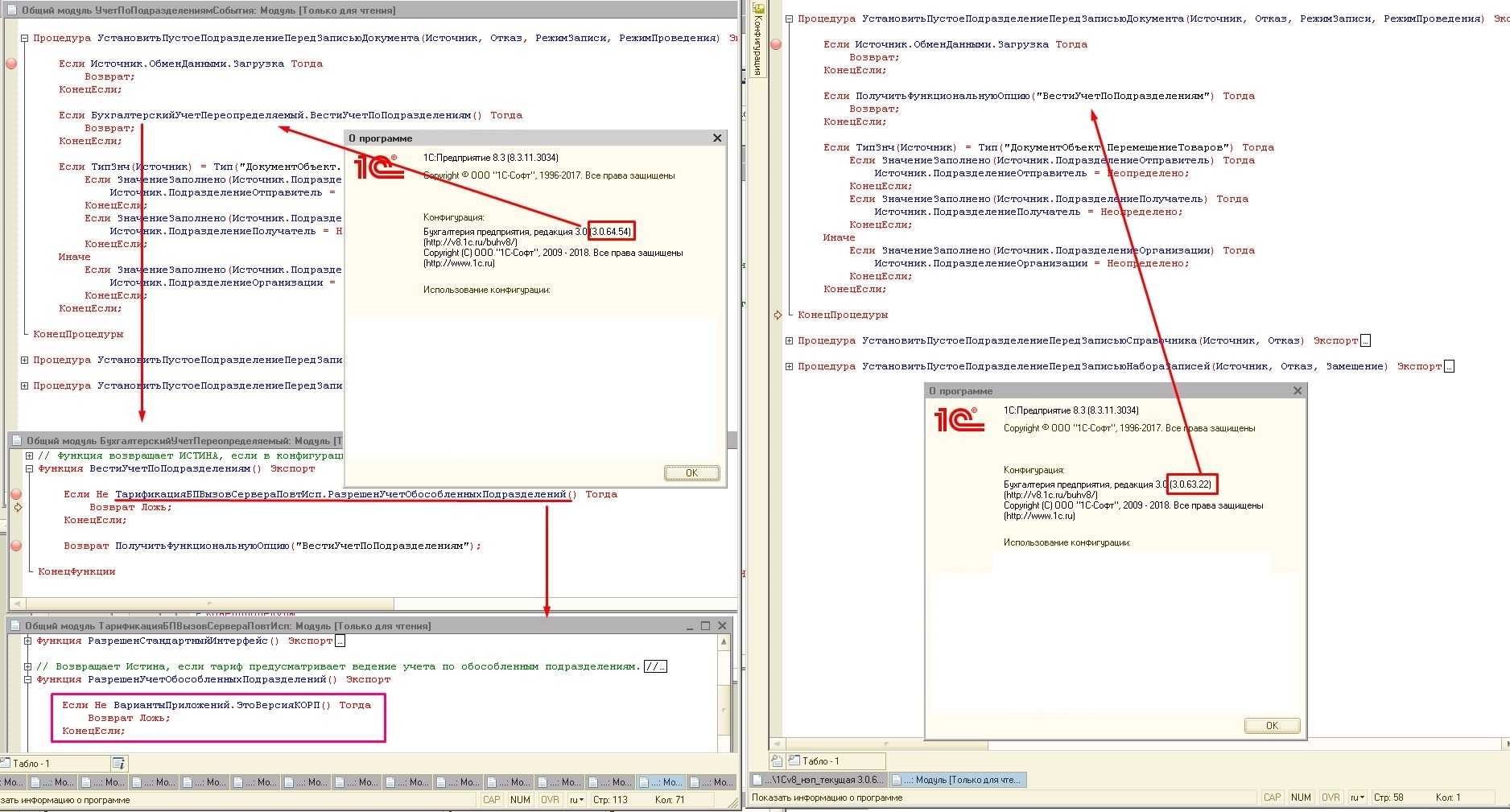Click the 1C logo in left About dialog
Screen dimensions: 1510x812
[379, 167]
